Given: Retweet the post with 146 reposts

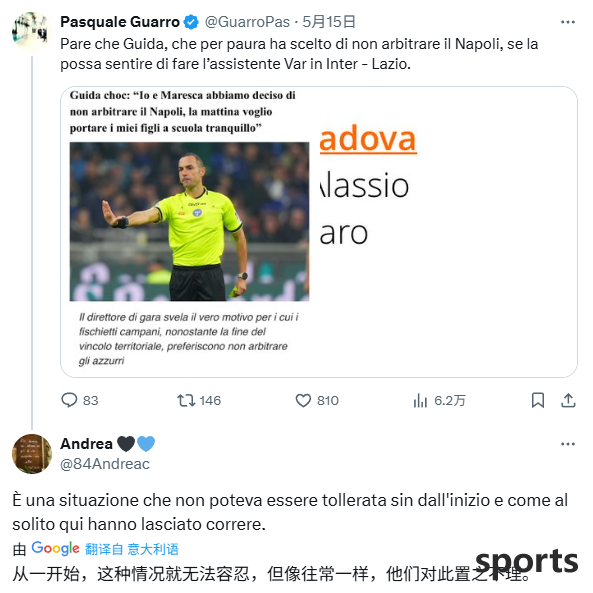Looking at the screenshot, I should pyautogui.click(x=186, y=400).
